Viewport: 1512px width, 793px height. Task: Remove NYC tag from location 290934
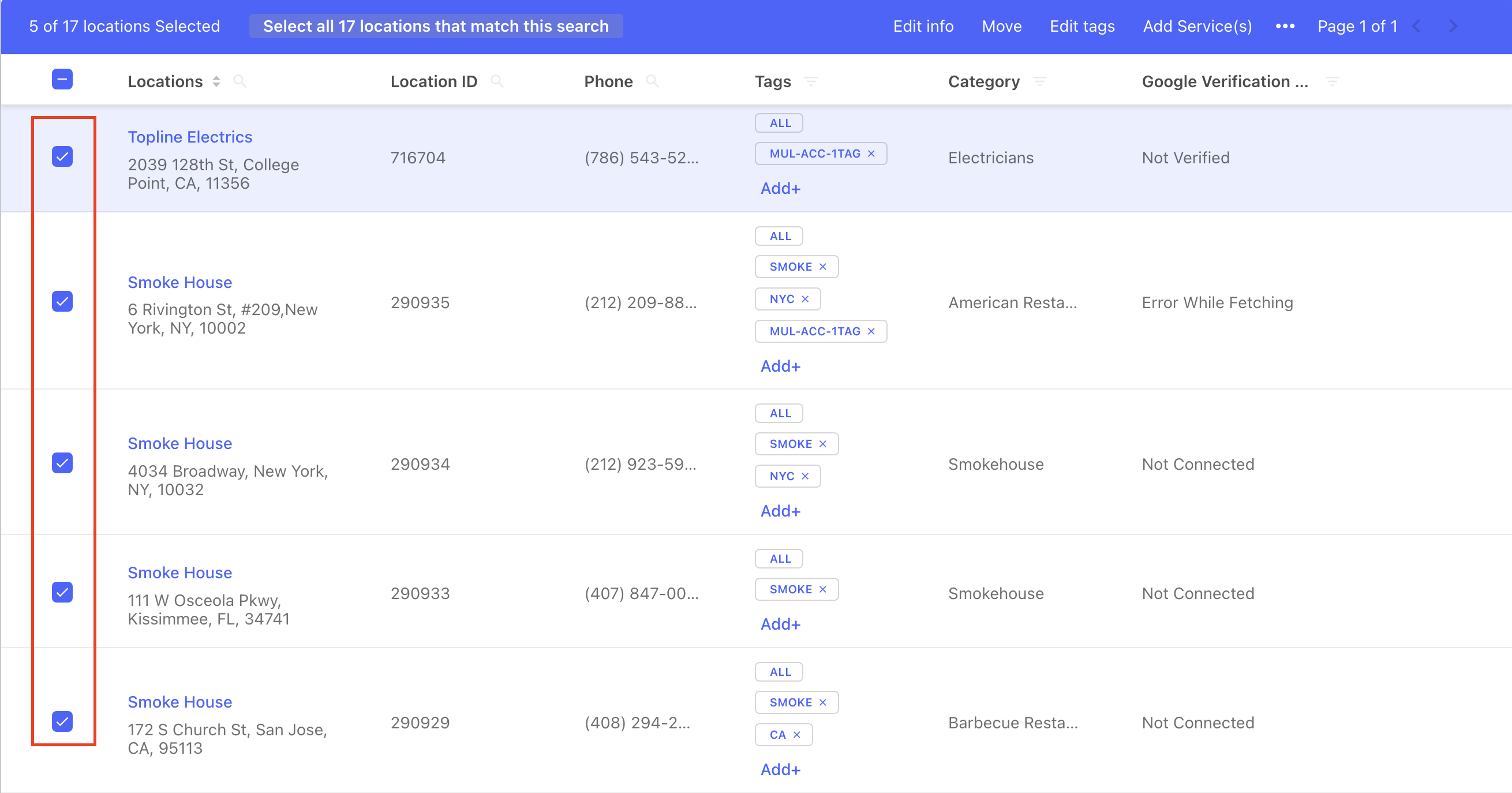point(804,477)
